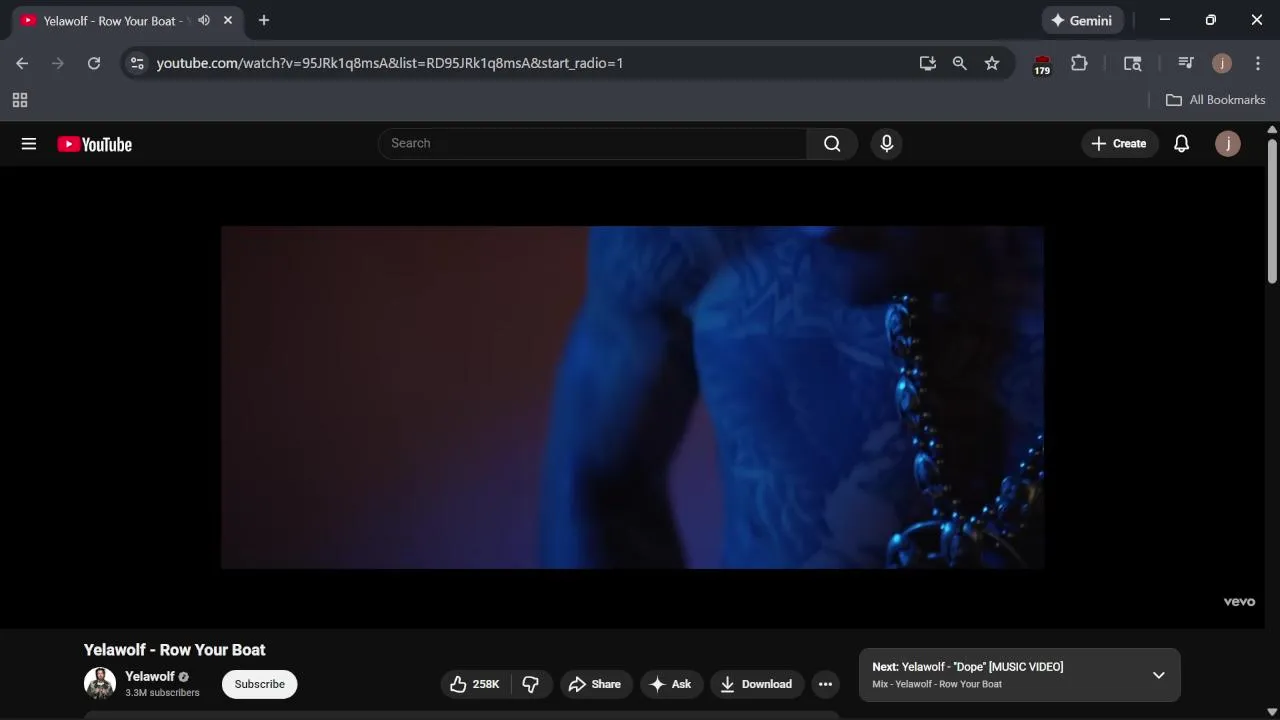Open the Chrome profile avatar
The image size is (1280, 720).
click(x=1222, y=63)
